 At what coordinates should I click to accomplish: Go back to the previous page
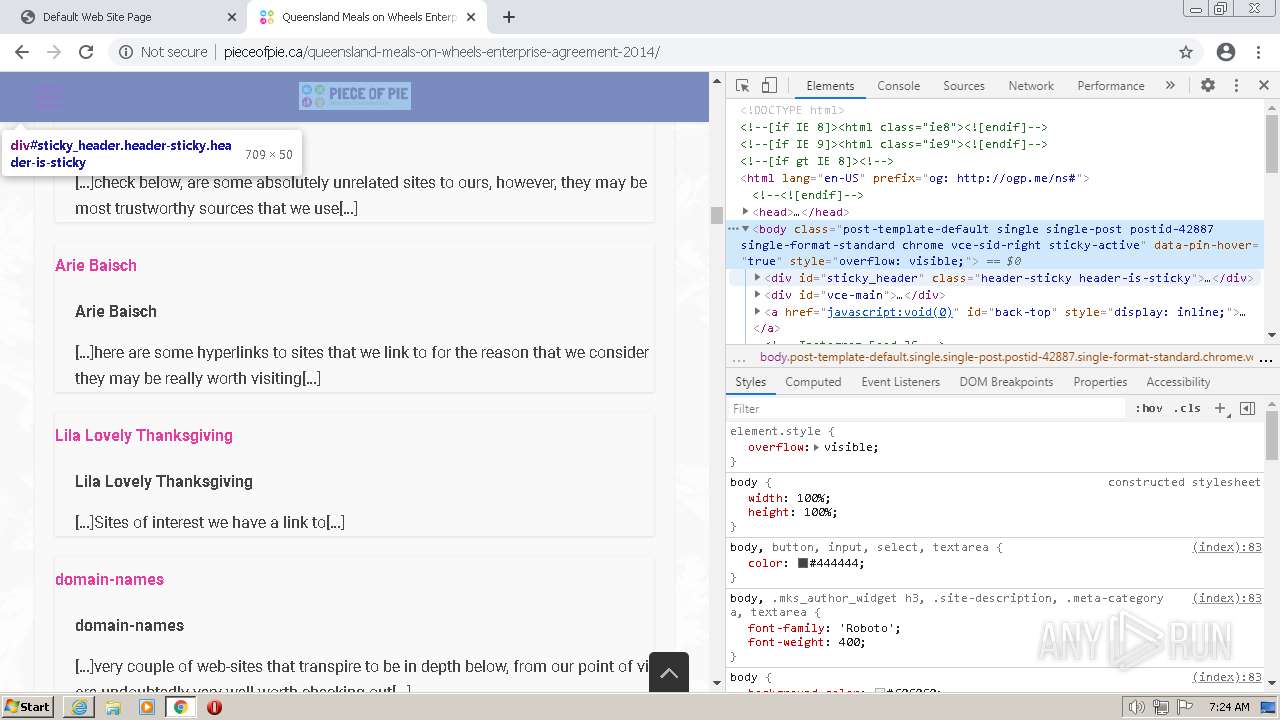click(x=22, y=52)
